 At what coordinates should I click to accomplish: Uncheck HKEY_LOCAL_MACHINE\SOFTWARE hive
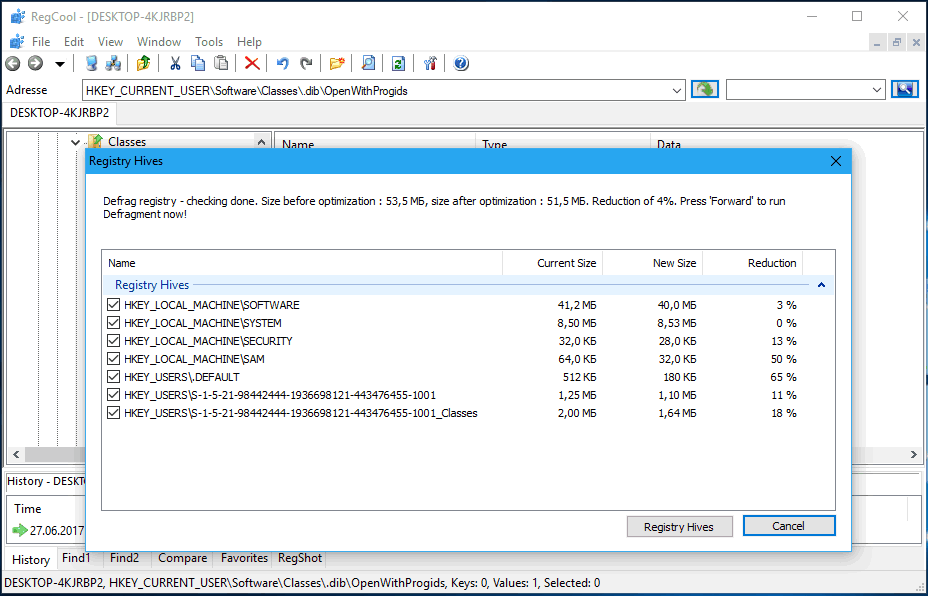pos(114,305)
